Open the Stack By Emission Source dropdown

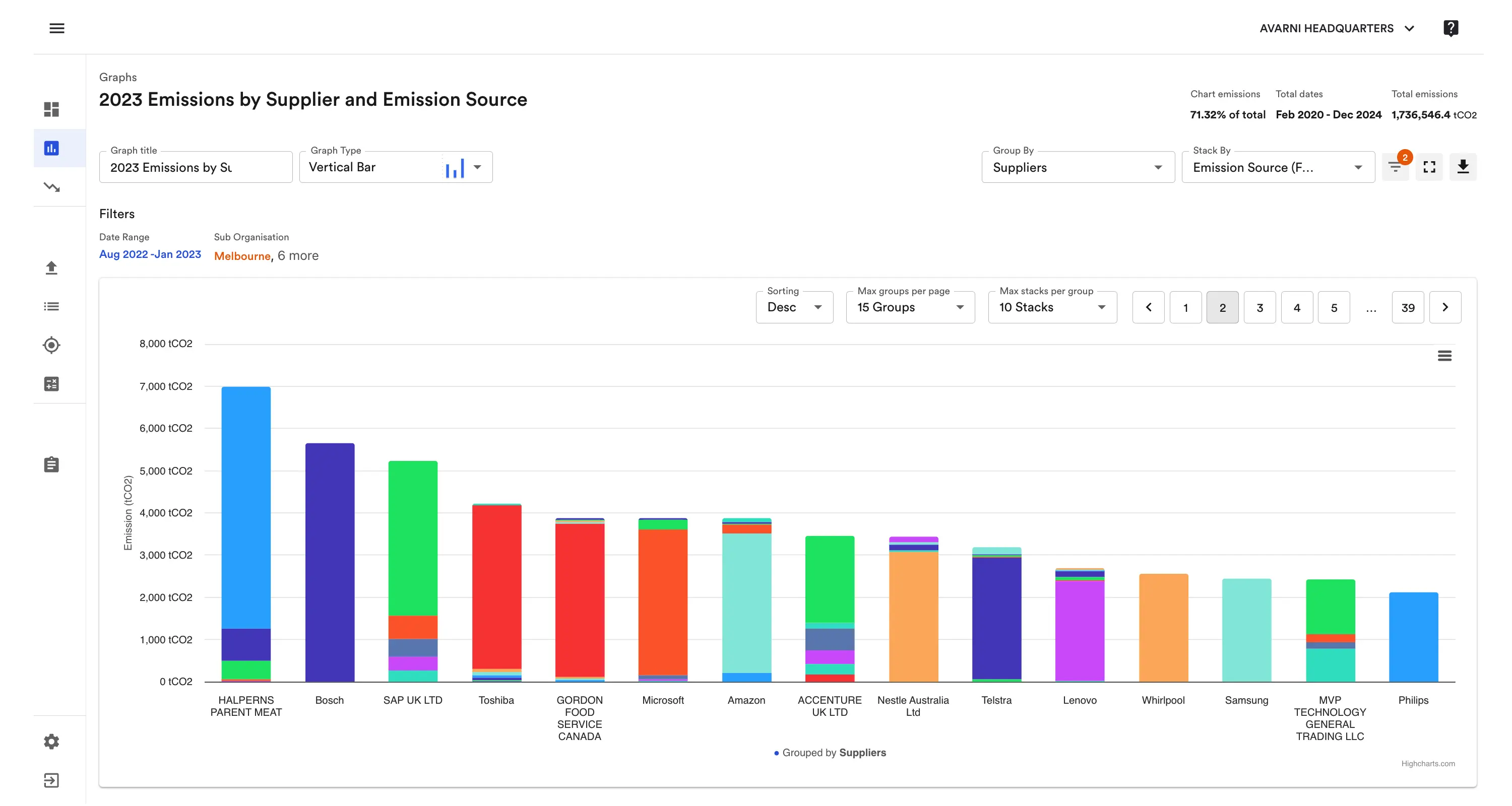click(x=1278, y=167)
